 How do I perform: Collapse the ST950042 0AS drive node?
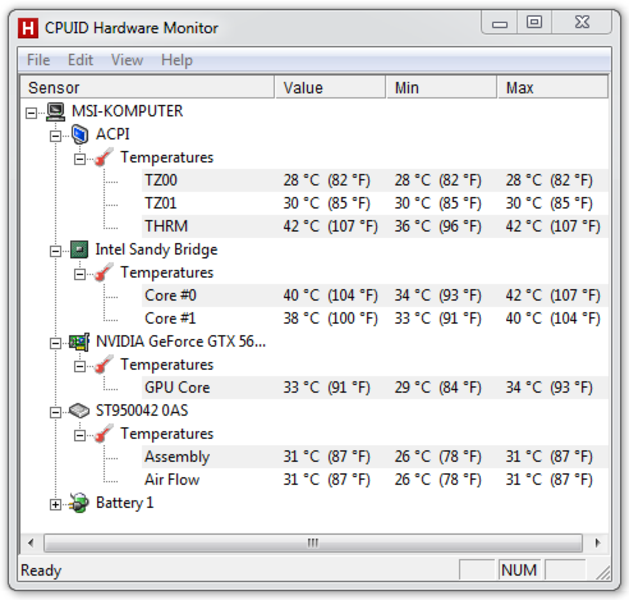point(55,413)
